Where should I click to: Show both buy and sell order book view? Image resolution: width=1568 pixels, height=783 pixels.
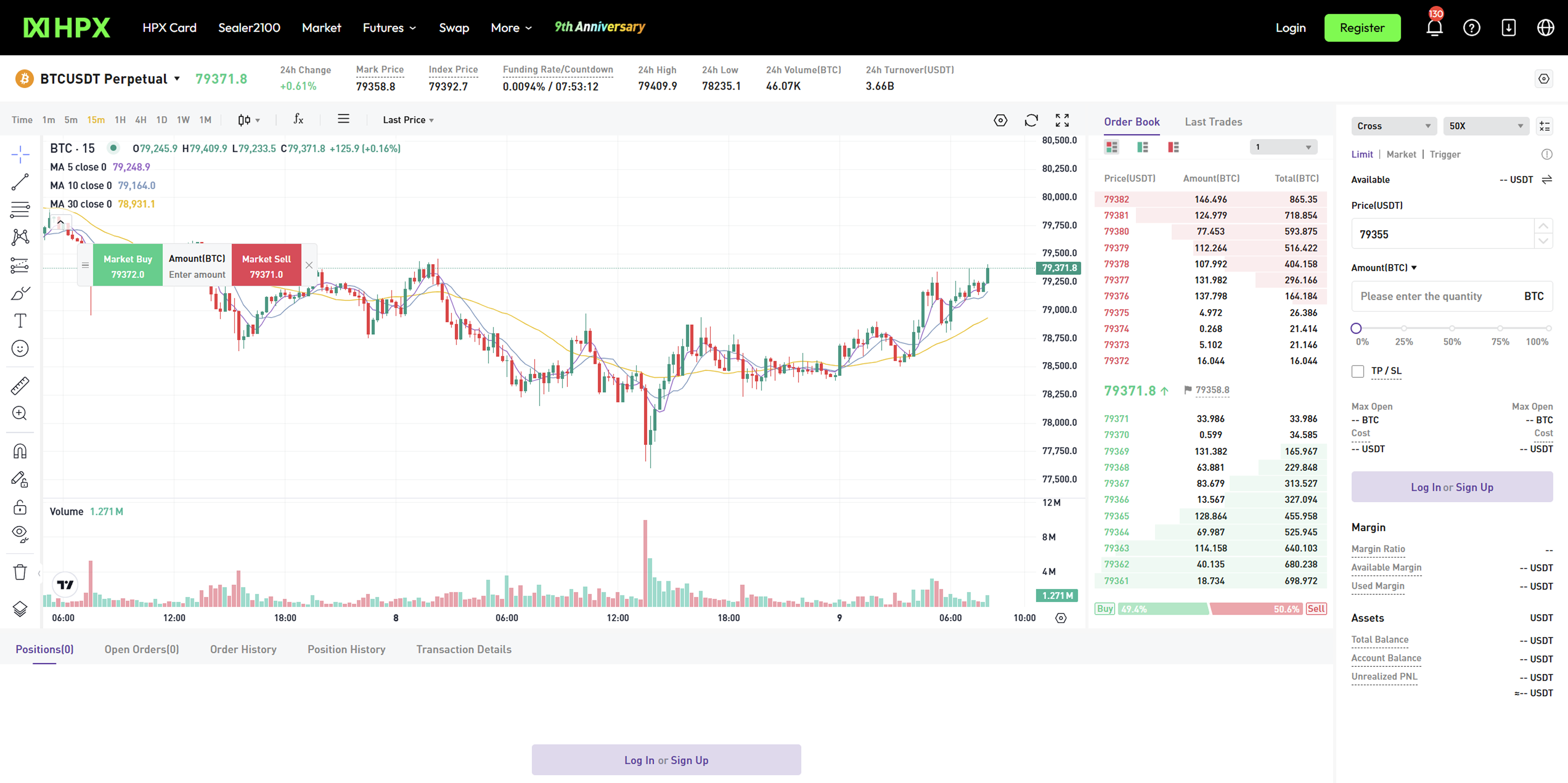[x=1111, y=147]
